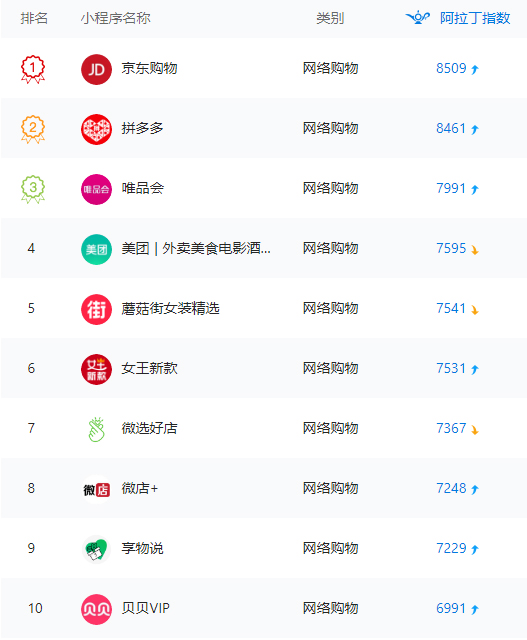The width and height of the screenshot is (527, 640).
Task: Click the Aladdin lamp icon in header
Action: (x=418, y=18)
